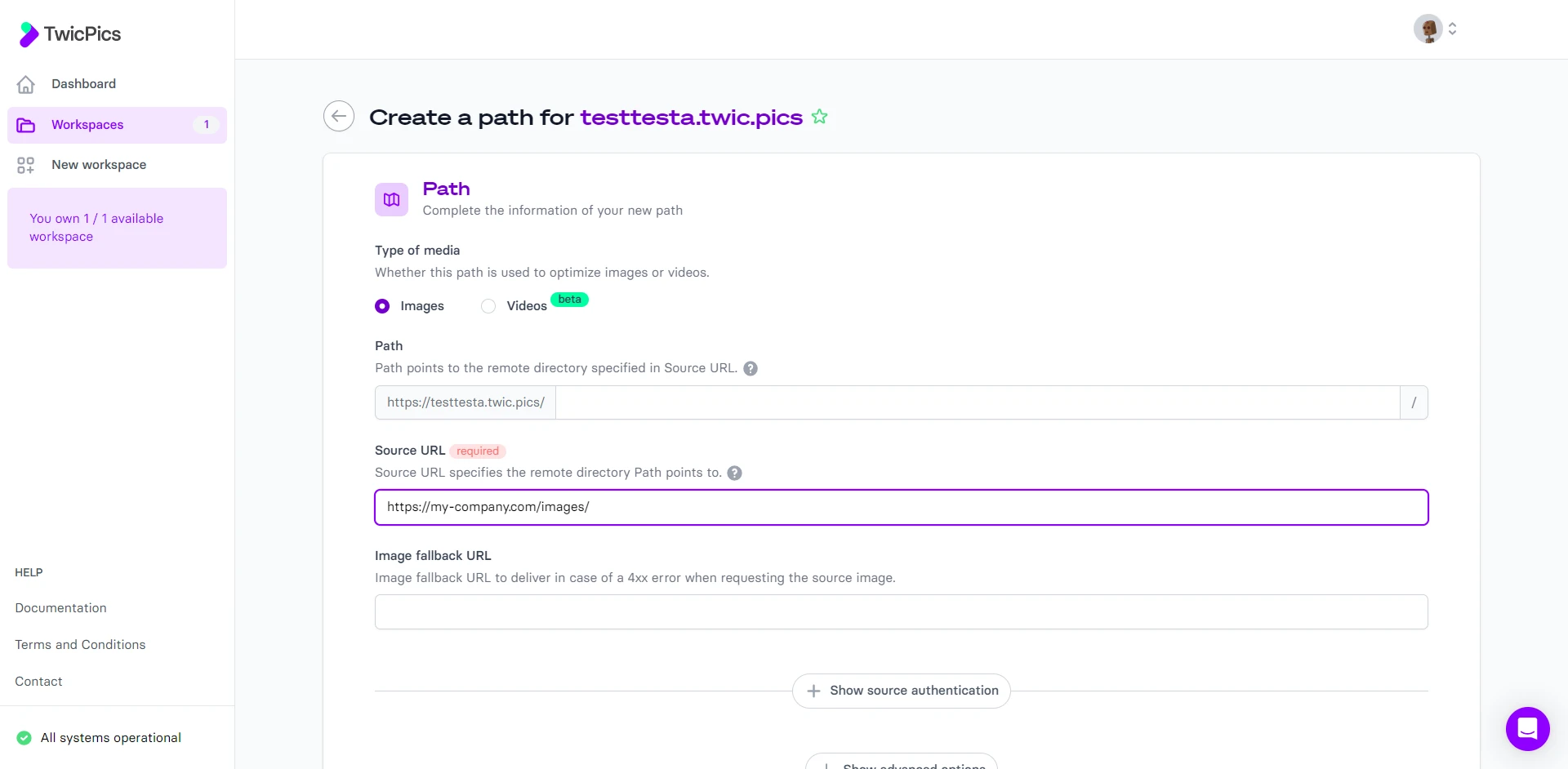The width and height of the screenshot is (1568, 769).
Task: Select the Videos radio button
Action: [x=488, y=306]
